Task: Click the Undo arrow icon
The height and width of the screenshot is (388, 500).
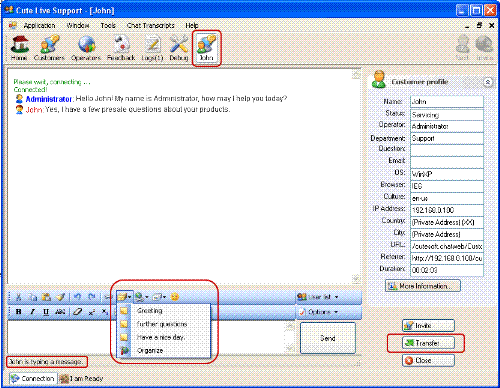Action: click(x=78, y=297)
